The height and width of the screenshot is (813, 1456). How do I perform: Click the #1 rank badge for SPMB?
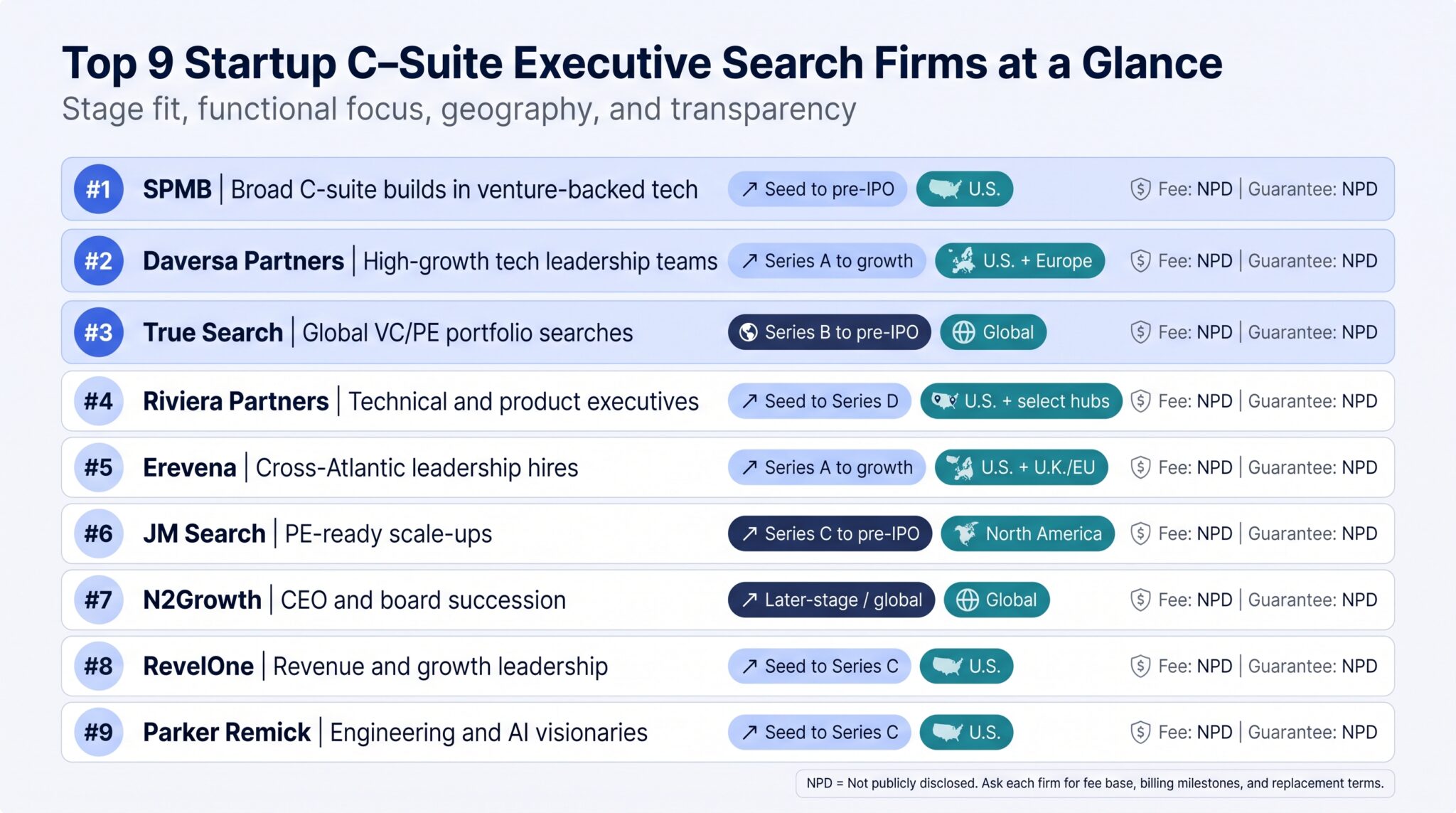click(99, 189)
